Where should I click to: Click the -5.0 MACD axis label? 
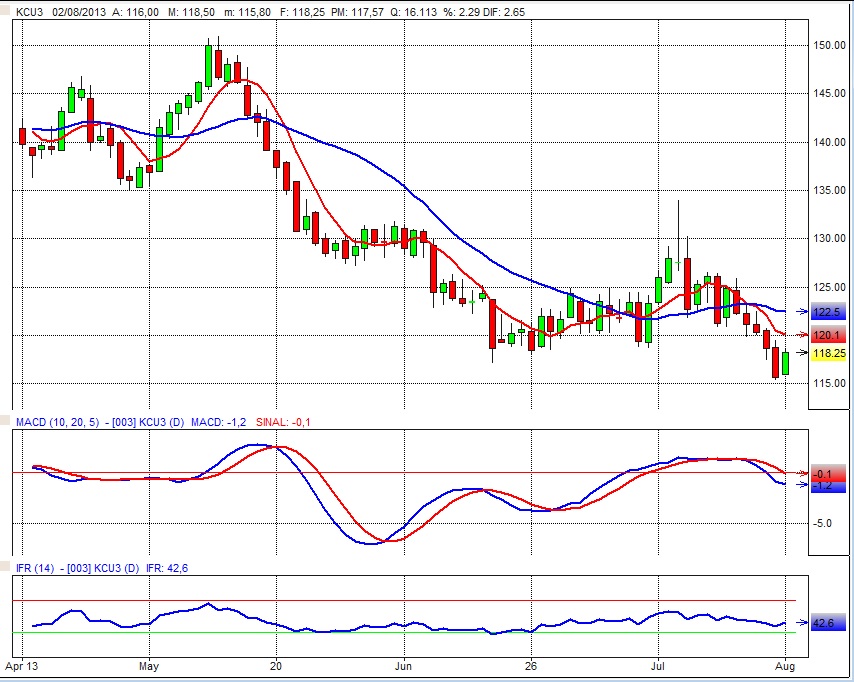pyautogui.click(x=823, y=523)
